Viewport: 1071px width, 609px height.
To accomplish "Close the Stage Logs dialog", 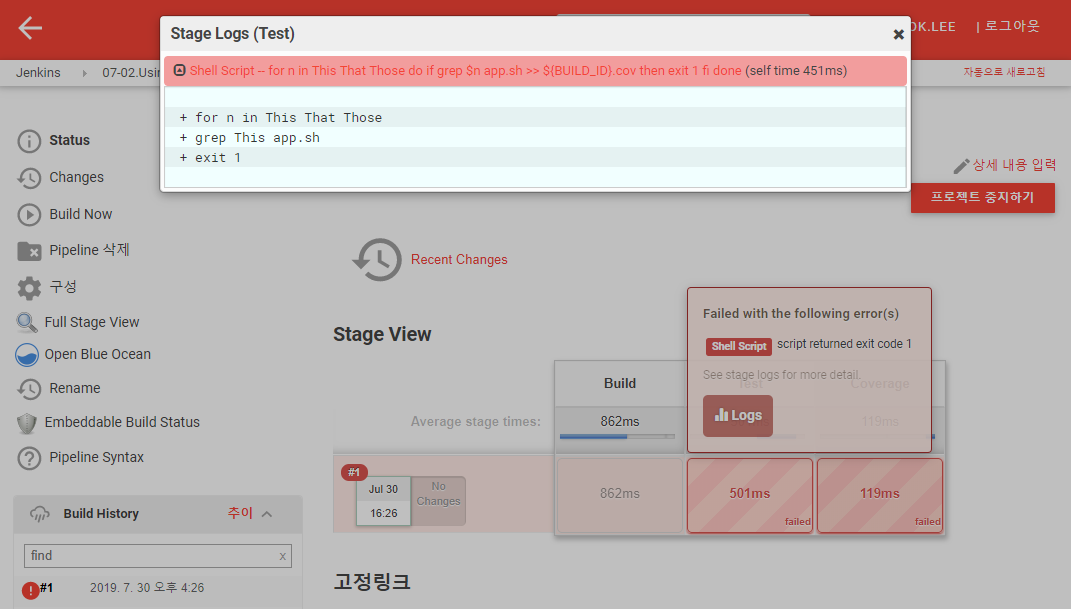I will pyautogui.click(x=898, y=34).
